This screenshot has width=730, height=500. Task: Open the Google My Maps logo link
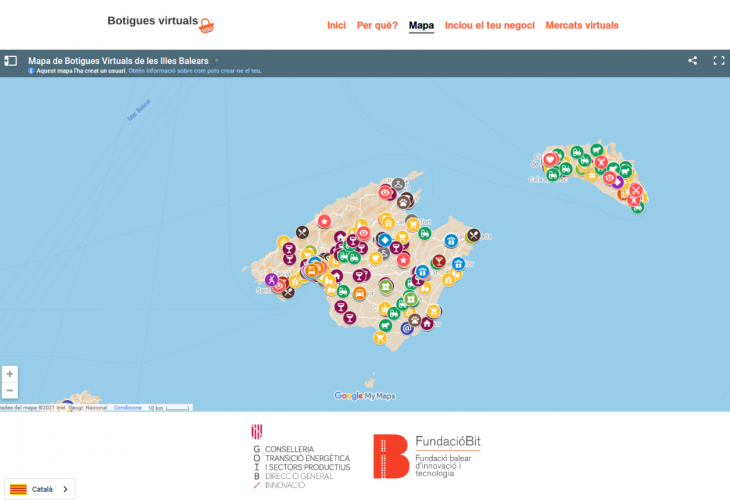tap(364, 396)
